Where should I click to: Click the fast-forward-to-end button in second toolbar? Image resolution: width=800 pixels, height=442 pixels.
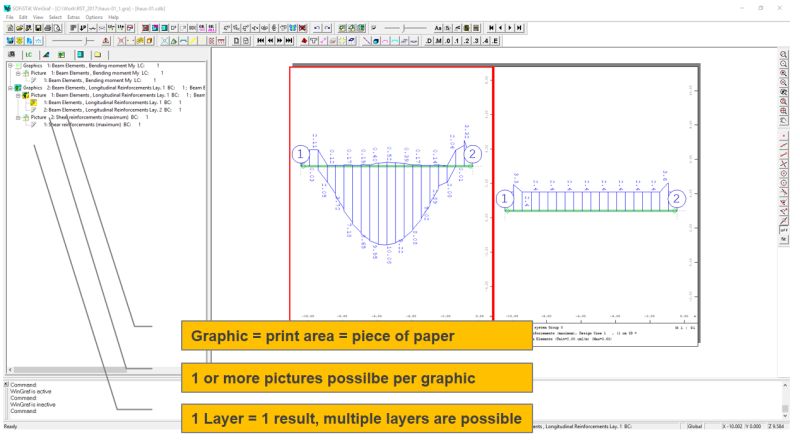(x=289, y=40)
